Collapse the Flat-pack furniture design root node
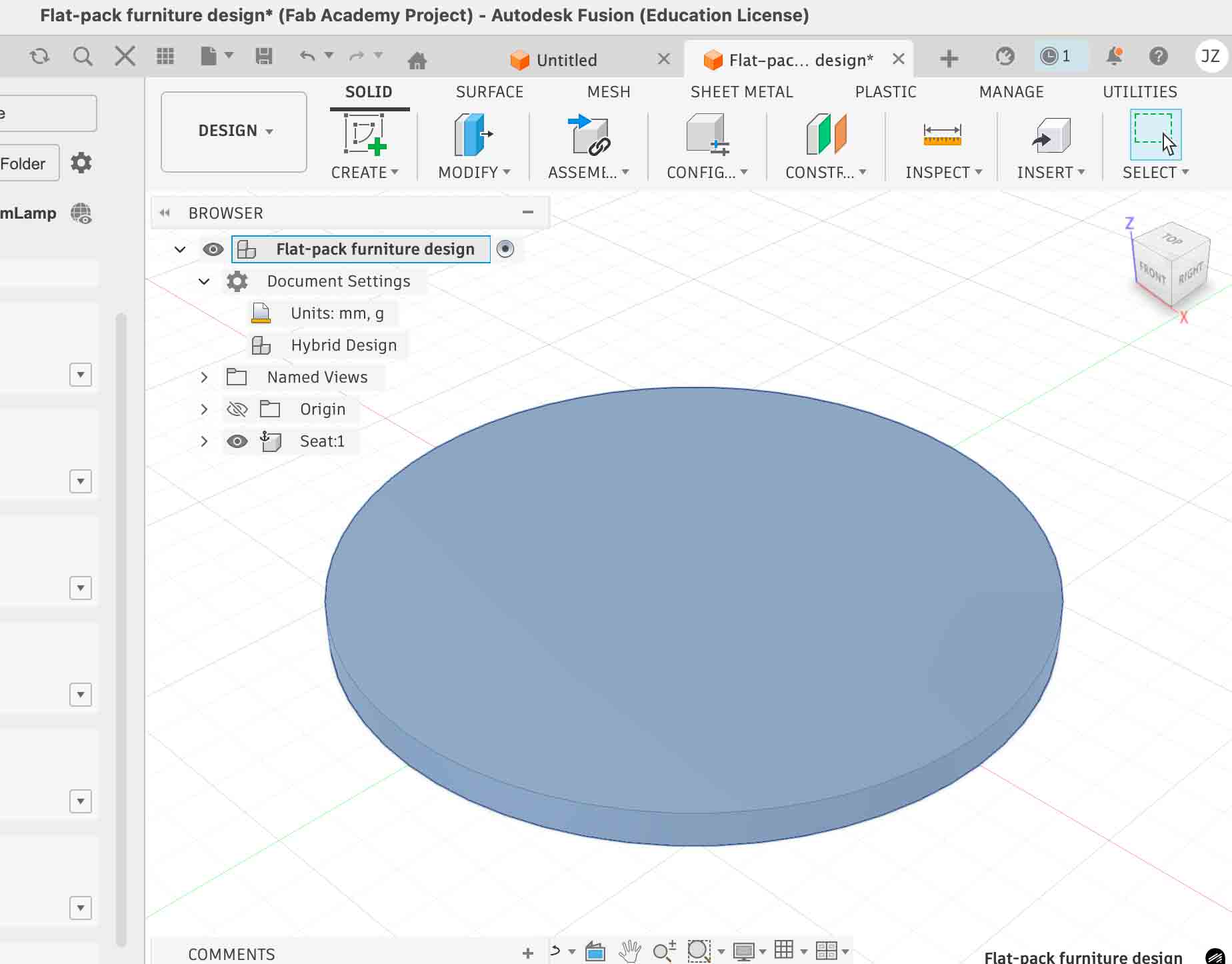 pos(180,249)
